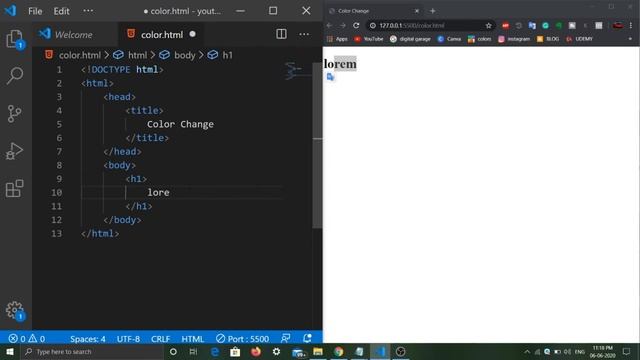Split the editor to the right
The width and height of the screenshot is (640, 360).
pos(281,34)
